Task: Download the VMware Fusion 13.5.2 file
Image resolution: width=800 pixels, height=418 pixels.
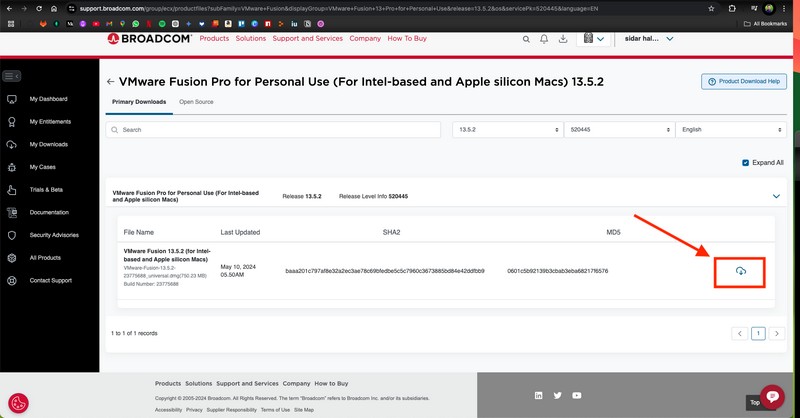Action: pyautogui.click(x=741, y=271)
